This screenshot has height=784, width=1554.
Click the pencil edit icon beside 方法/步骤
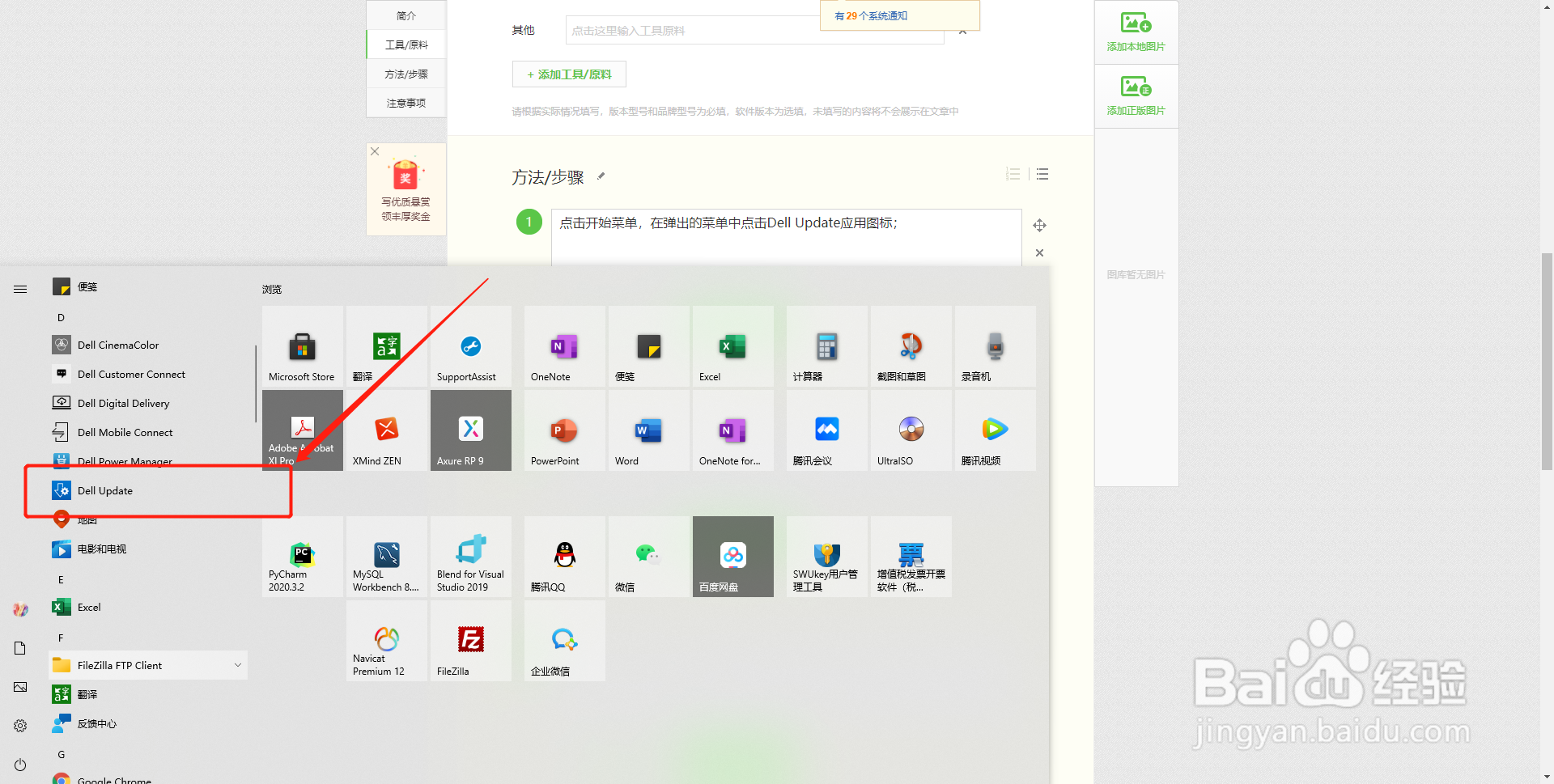[601, 176]
